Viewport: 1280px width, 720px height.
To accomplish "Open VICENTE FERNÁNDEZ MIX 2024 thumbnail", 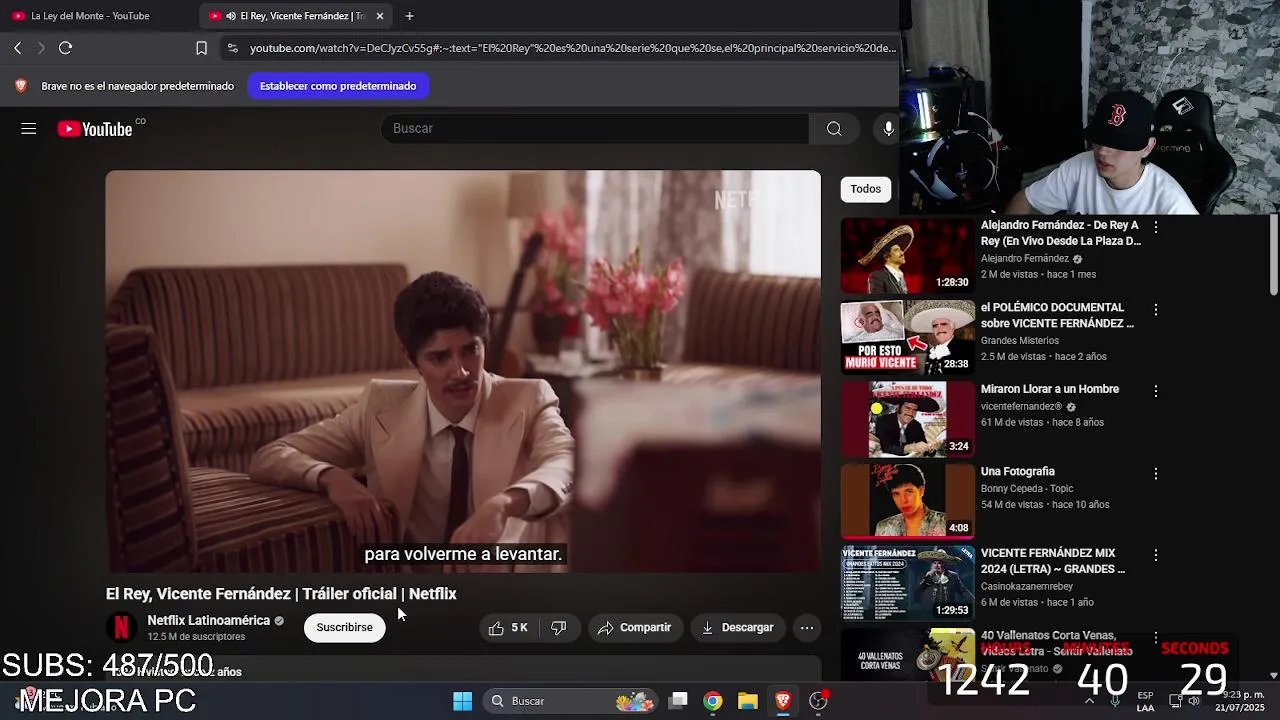I will click(907, 583).
